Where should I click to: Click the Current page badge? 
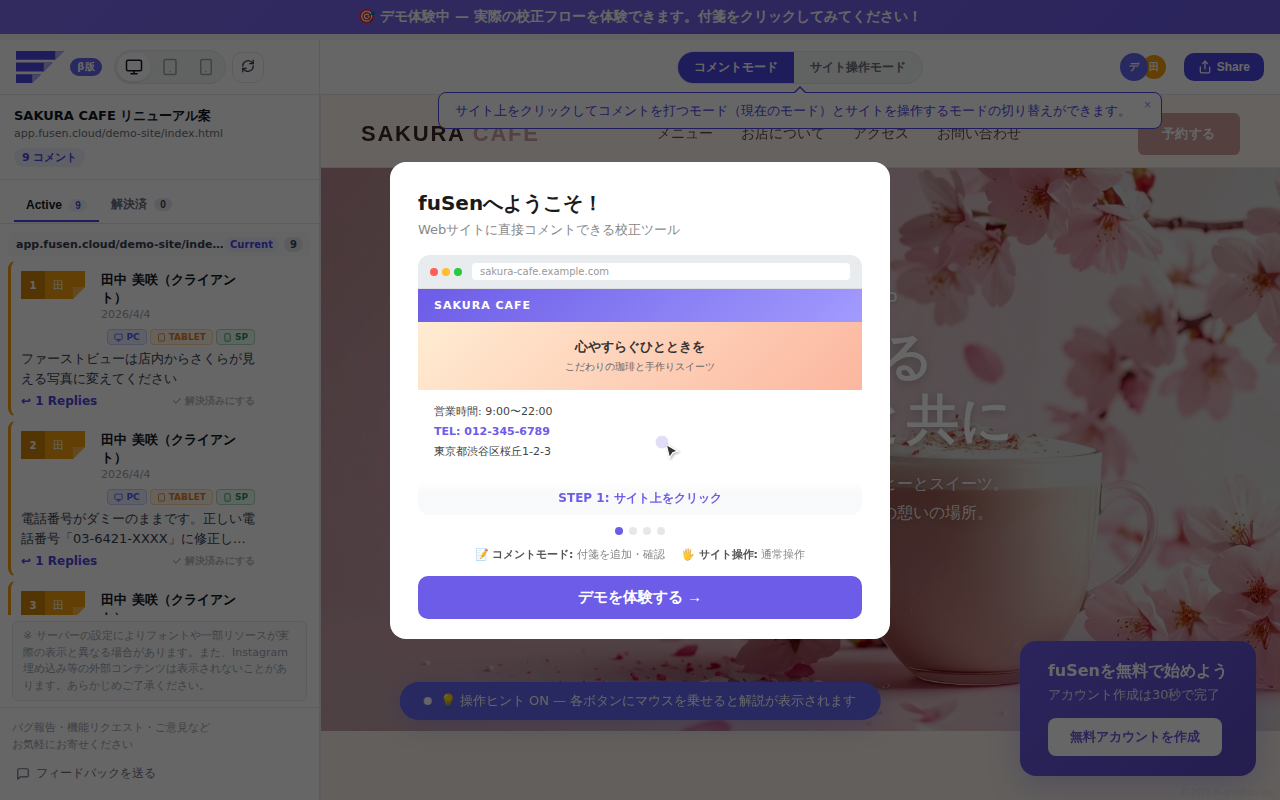(251, 244)
